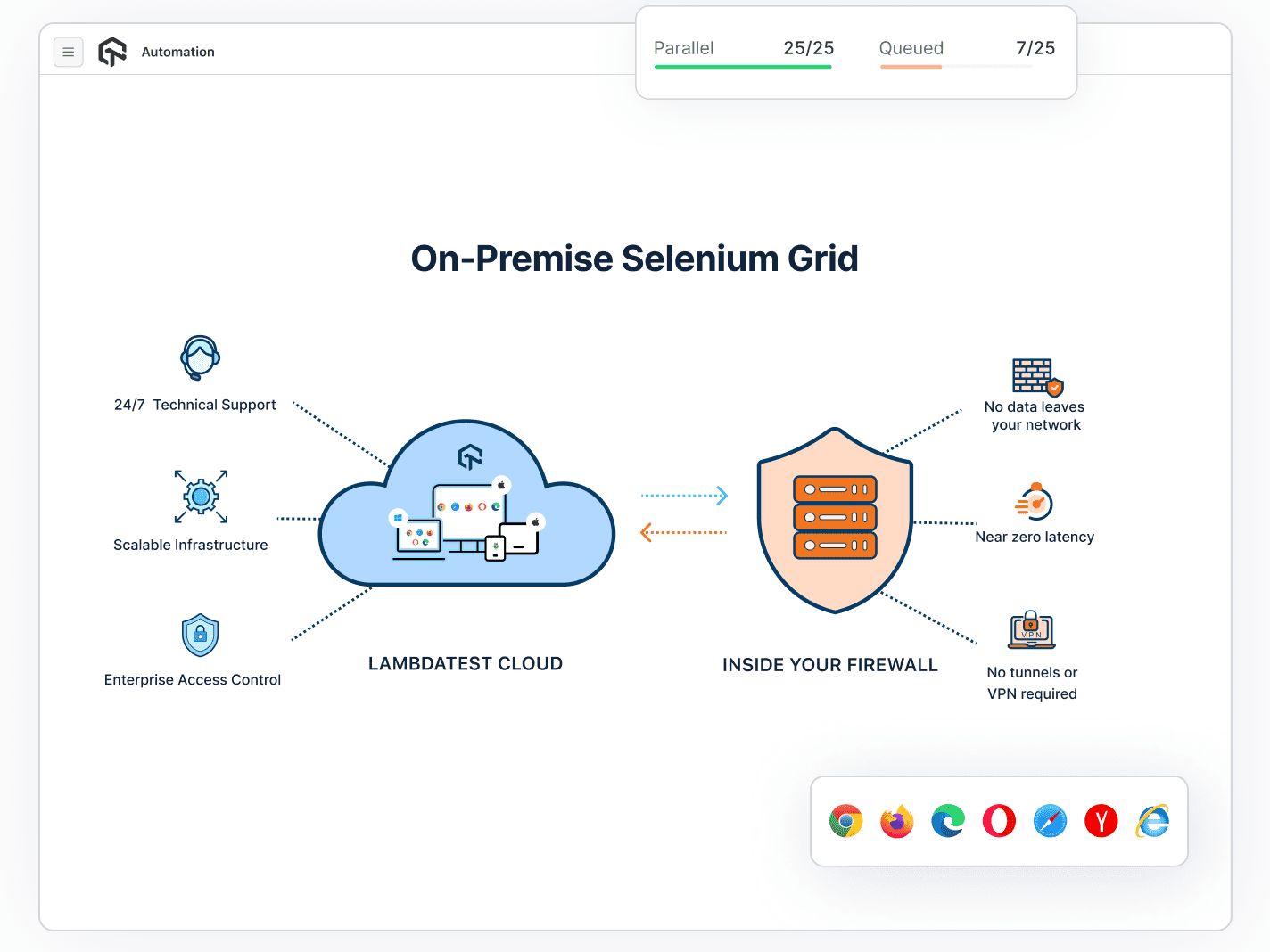Select the Firefox browser icon
The width and height of the screenshot is (1270, 952).
pos(897,821)
